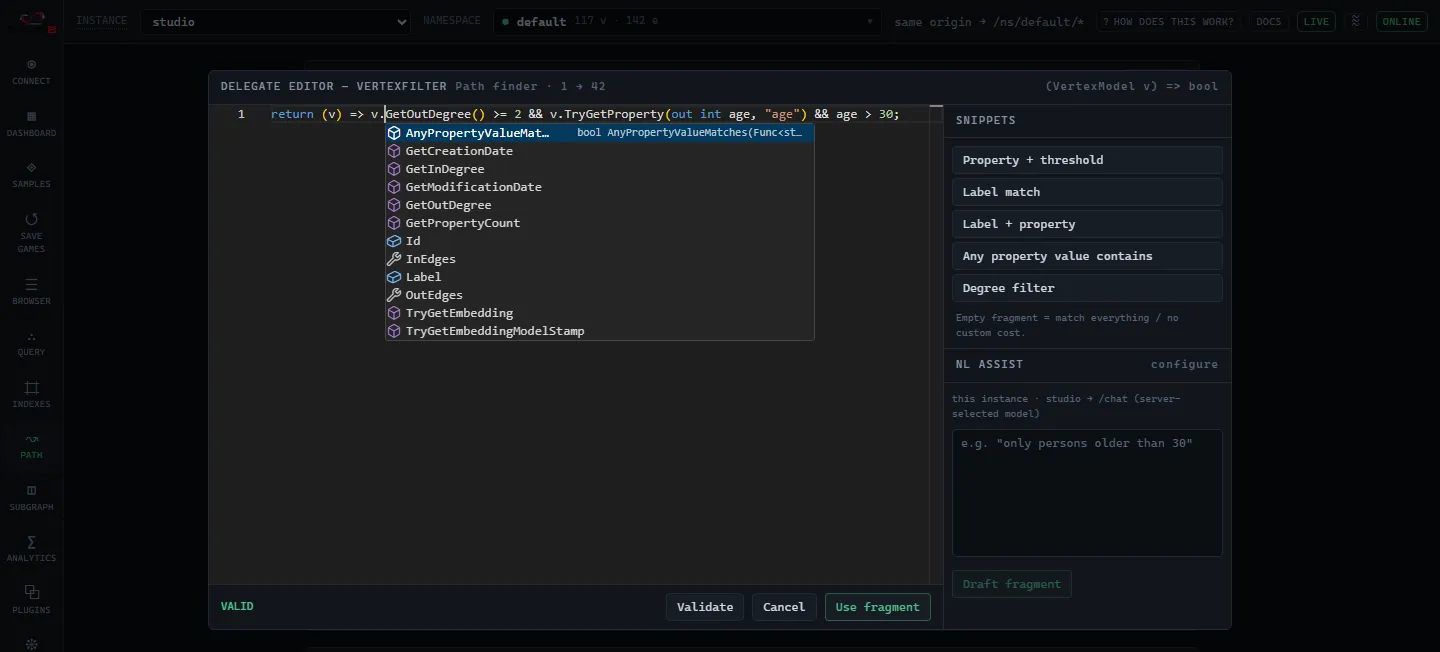Open the Save Games sidebar page
The height and width of the screenshot is (652, 1440).
(31, 232)
